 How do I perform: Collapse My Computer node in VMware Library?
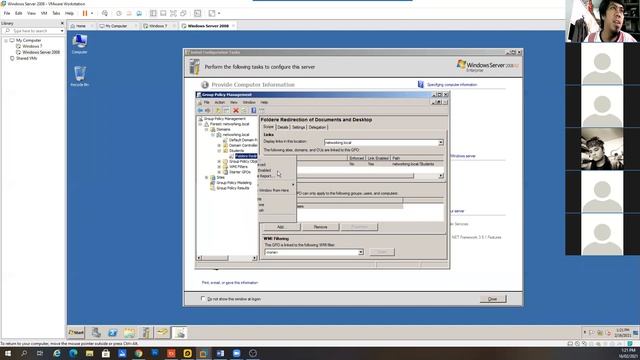pos(6,40)
